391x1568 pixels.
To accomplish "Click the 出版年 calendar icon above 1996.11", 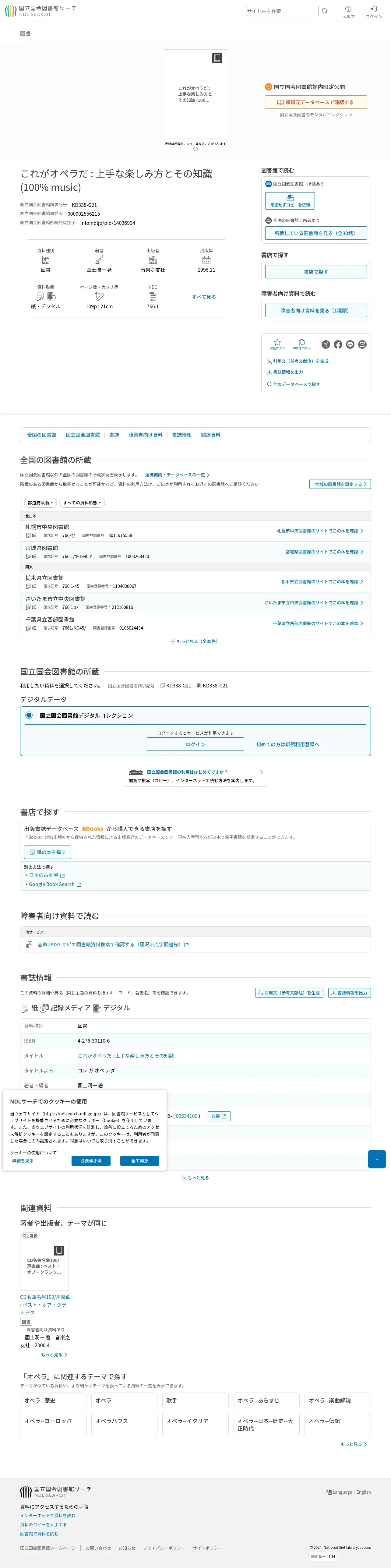I will (x=206, y=260).
